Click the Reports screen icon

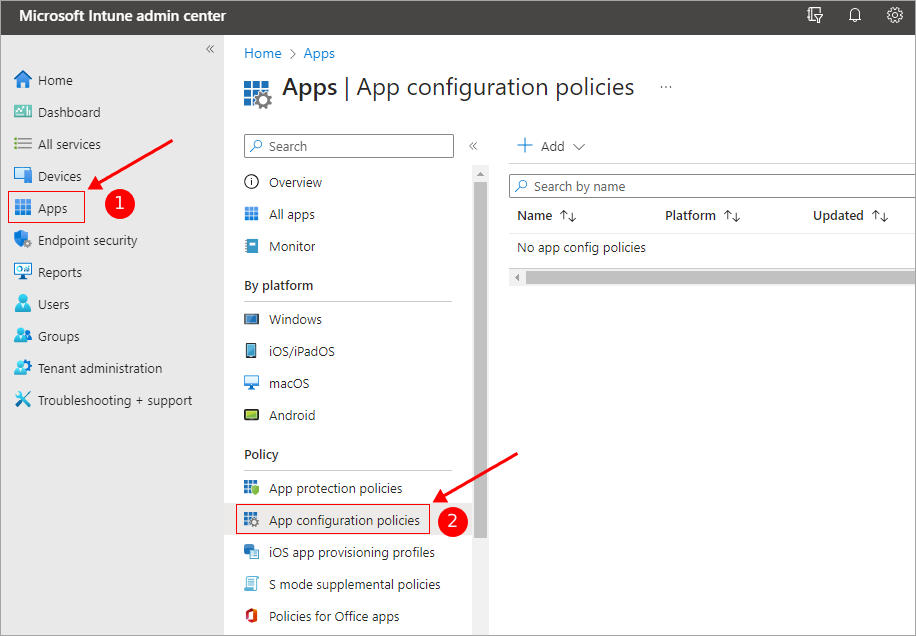pos(23,272)
